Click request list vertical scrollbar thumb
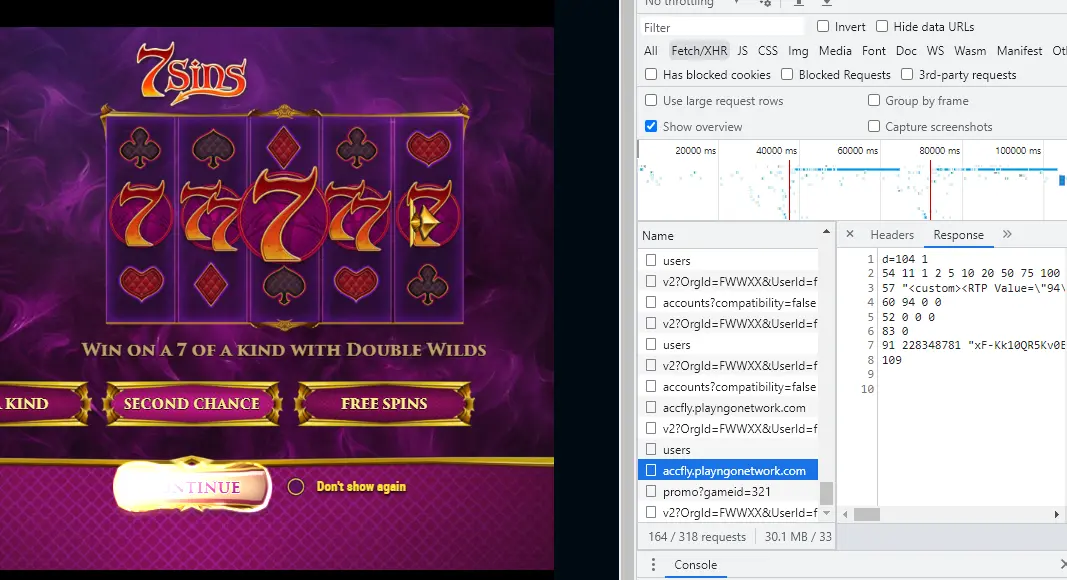Screen dimensions: 1067x580 pyautogui.click(x=826, y=493)
